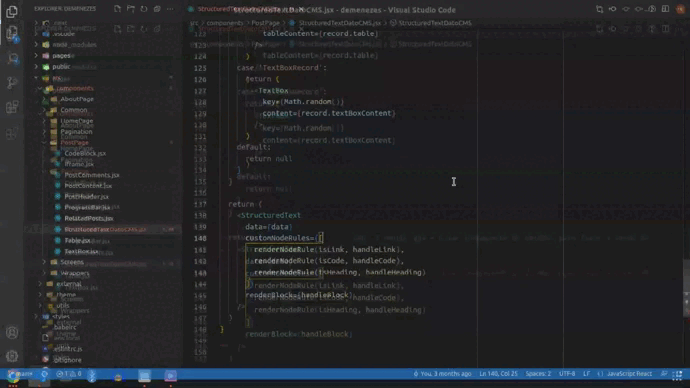This screenshot has height=388, width=690.
Task: Refresh the Explorer tree
Action: [x=144, y=9]
